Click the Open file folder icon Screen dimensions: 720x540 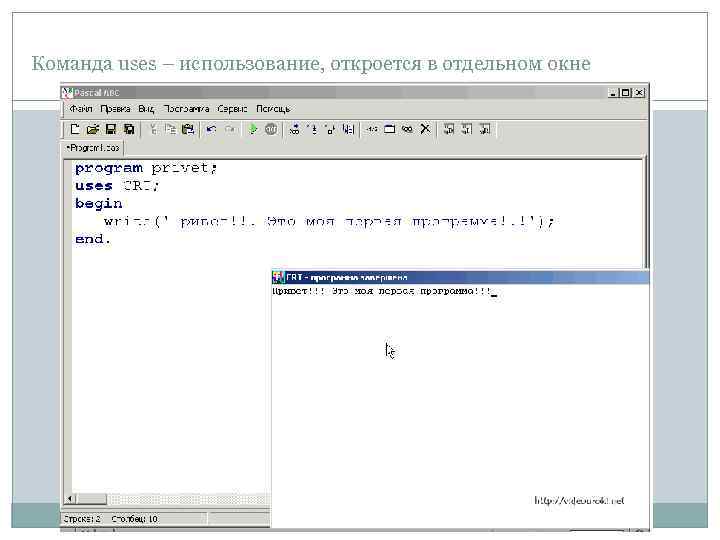93,129
